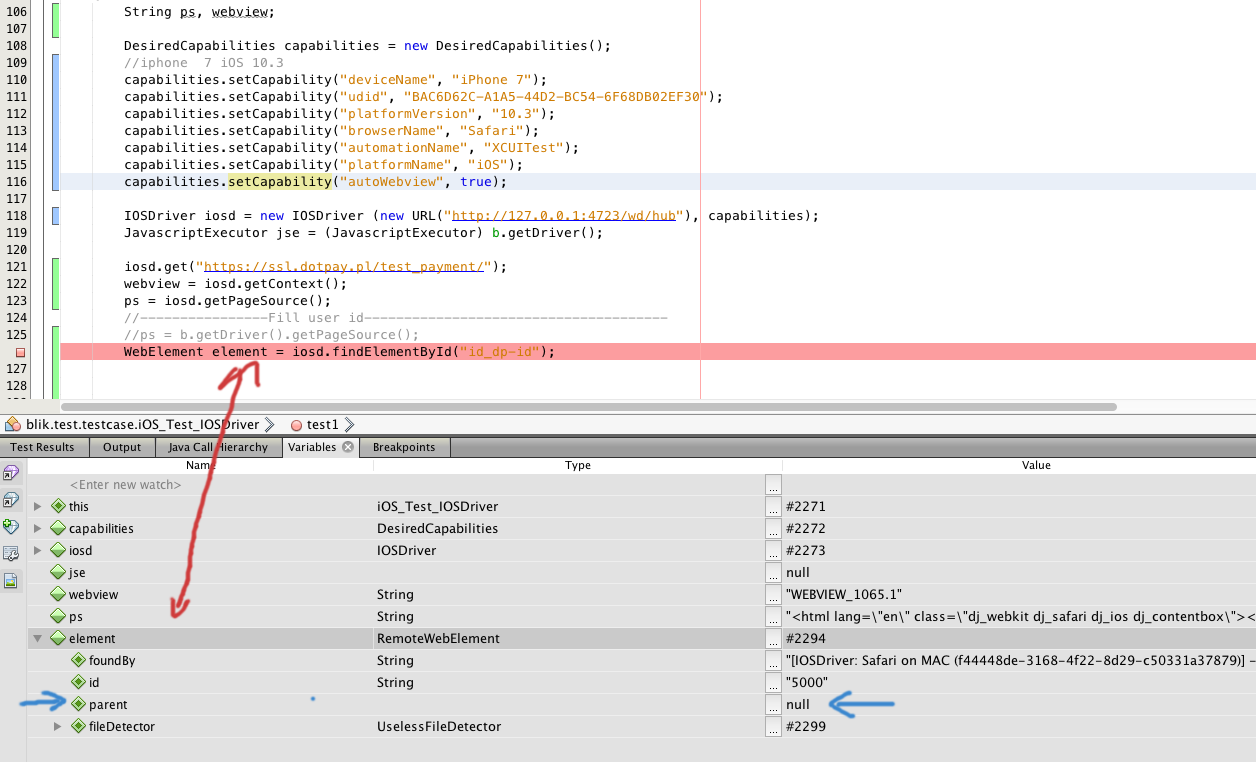Click the diamond icon next to capabilities

(58, 528)
